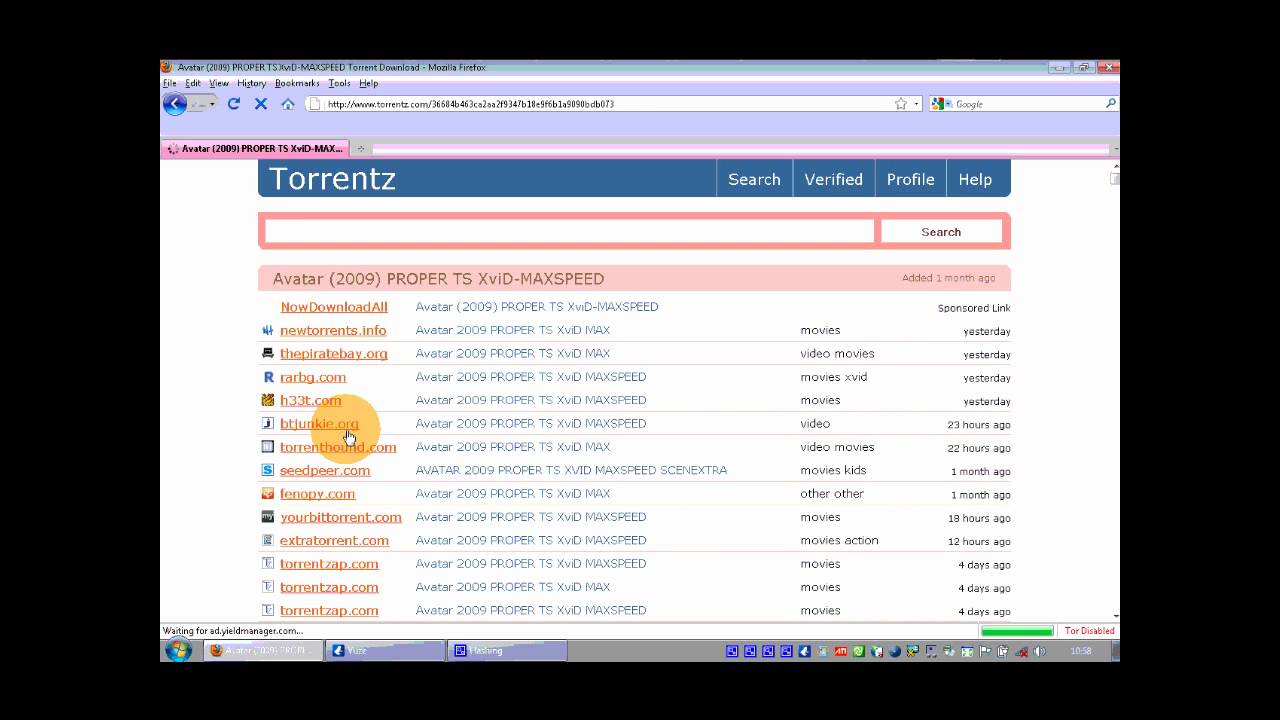Click the 'movies xvid' category text
Image resolution: width=1280 pixels, height=720 pixels.
point(833,377)
